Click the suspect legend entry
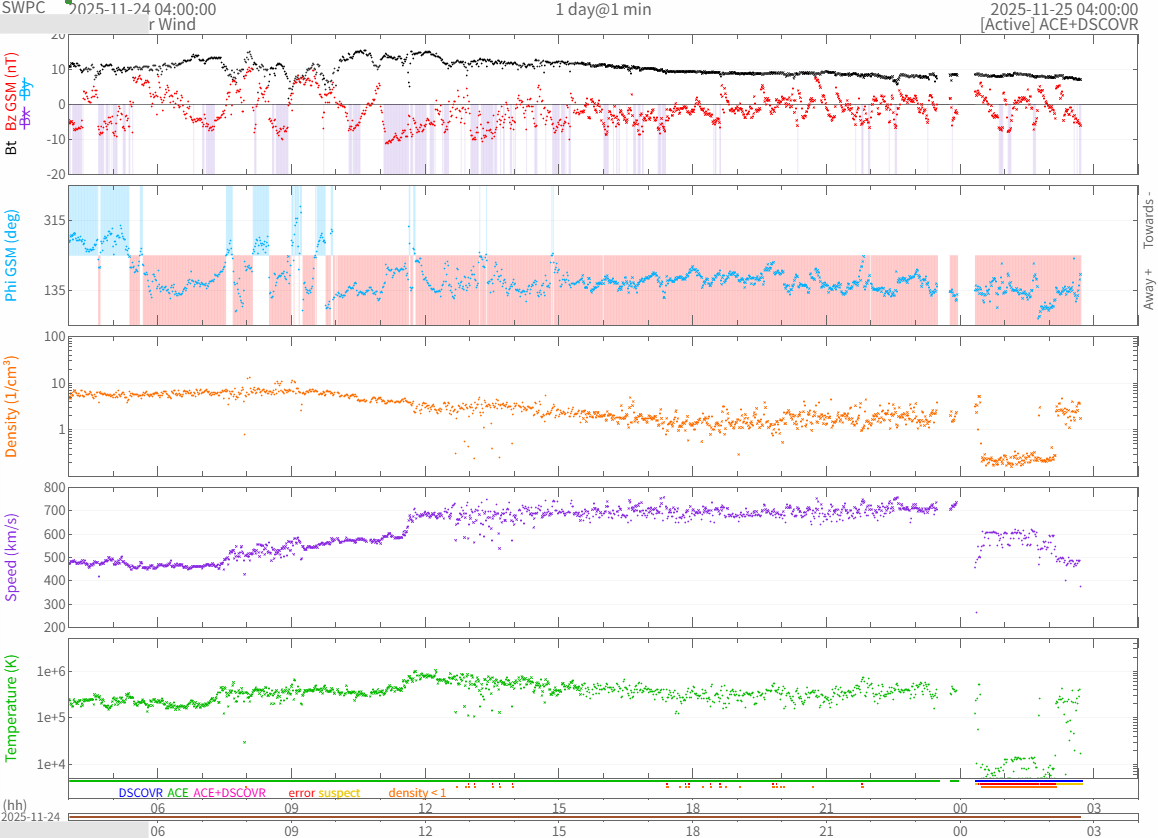Image resolution: width=1158 pixels, height=838 pixels. (339, 793)
